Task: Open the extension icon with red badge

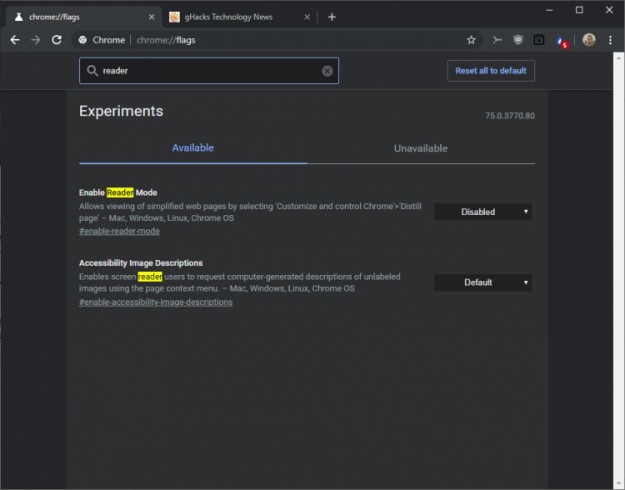Action: (x=562, y=41)
